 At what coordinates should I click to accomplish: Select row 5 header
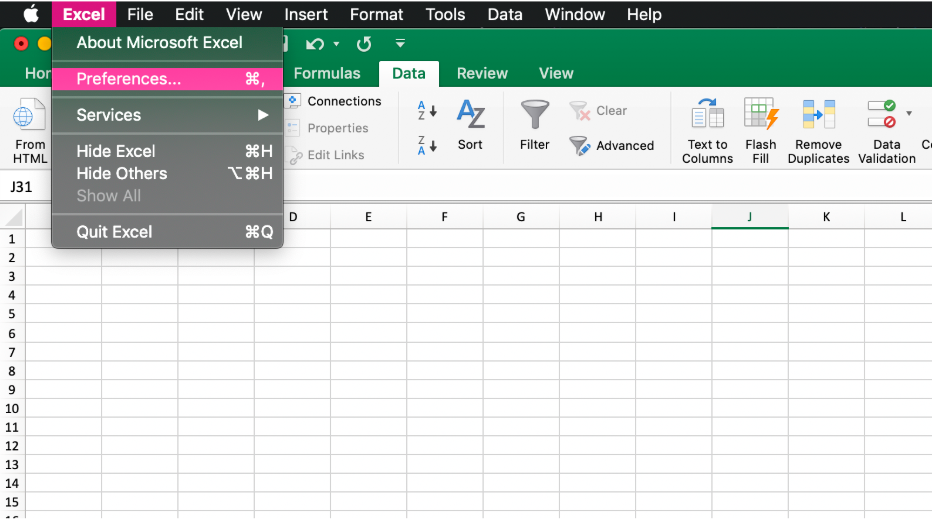[12, 314]
